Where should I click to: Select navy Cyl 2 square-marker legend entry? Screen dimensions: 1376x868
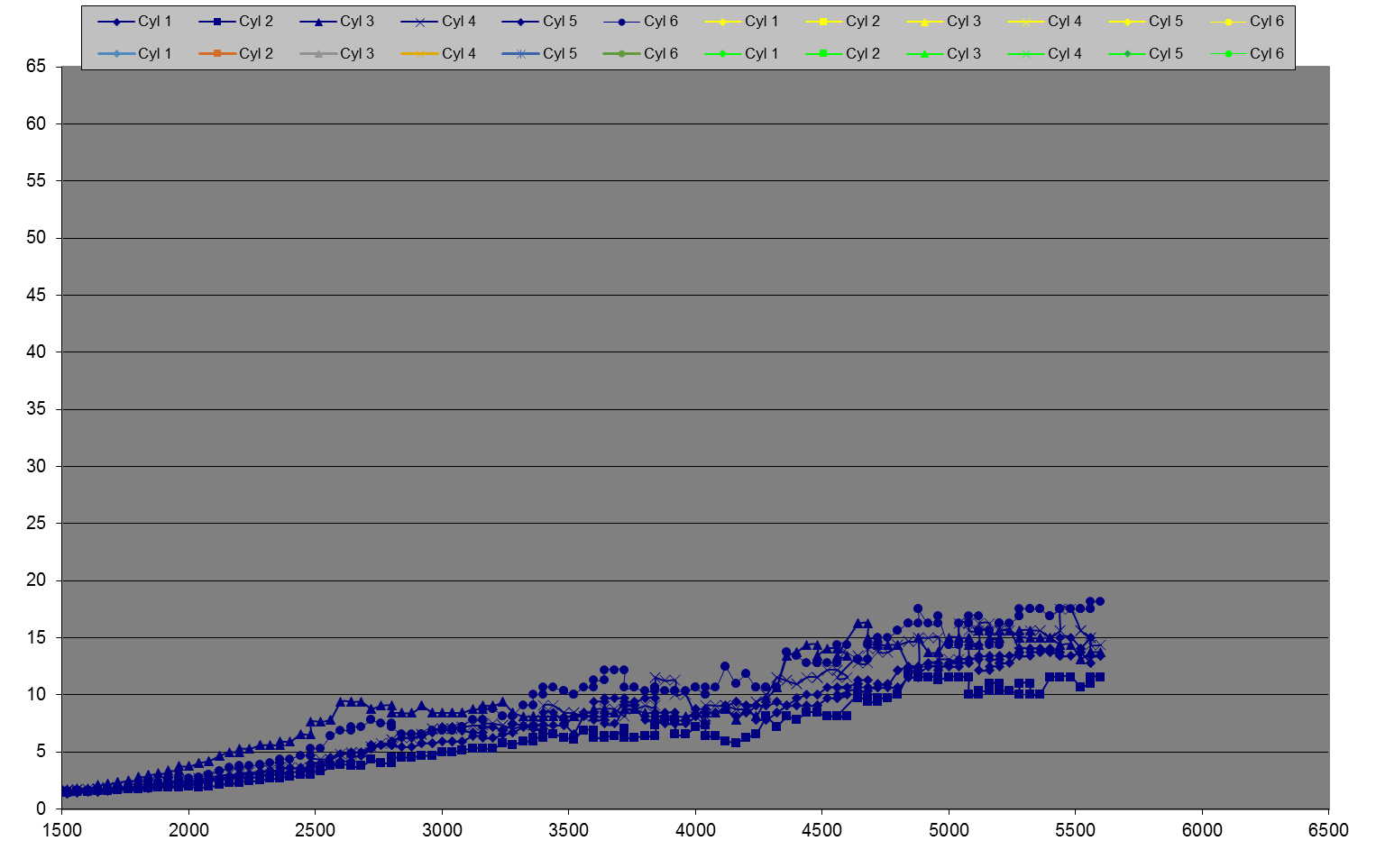click(x=235, y=22)
